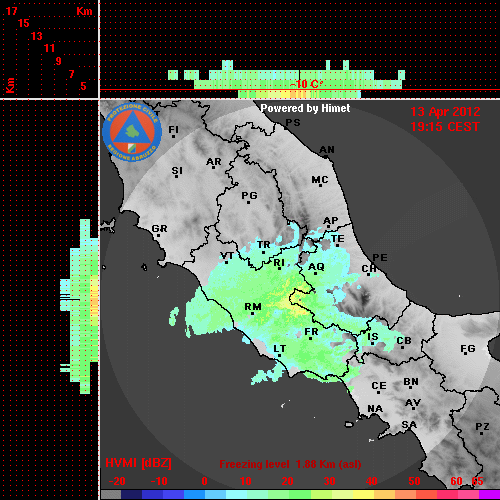This screenshot has height=500, width=500.
Task: Click the PZ city label
Action: [482, 426]
